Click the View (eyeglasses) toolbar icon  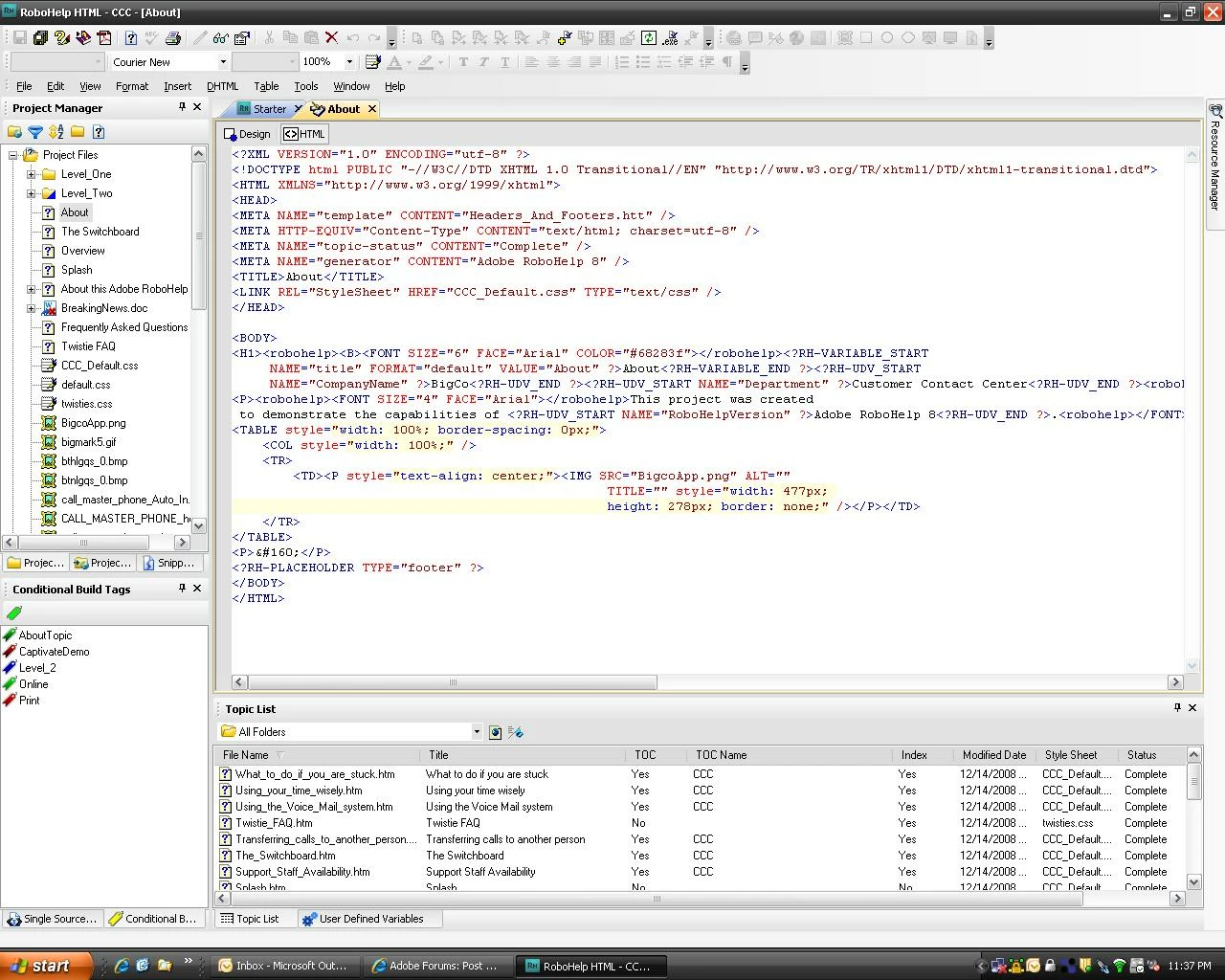coord(220,38)
